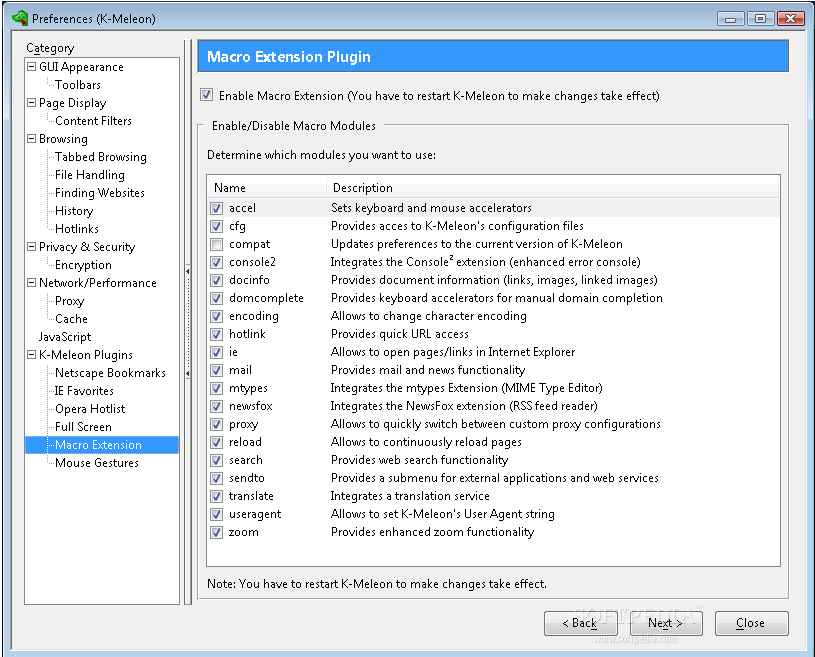Select 'Integrates a translation service' description text

tap(410, 496)
